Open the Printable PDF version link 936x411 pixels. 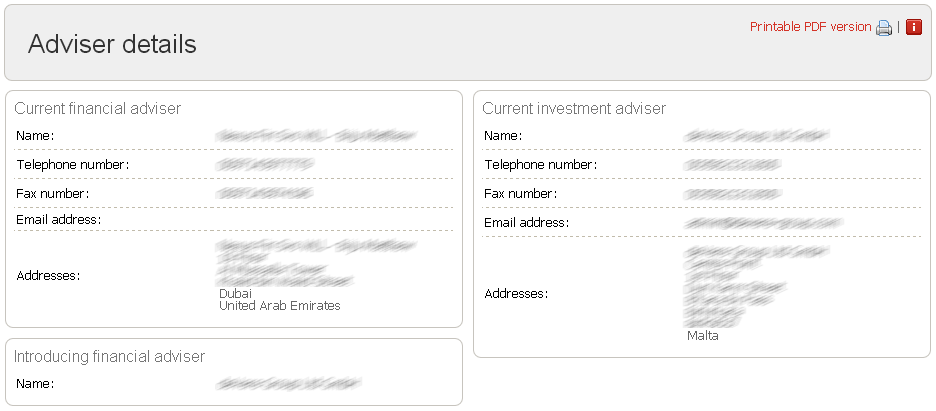pyautogui.click(x=811, y=27)
